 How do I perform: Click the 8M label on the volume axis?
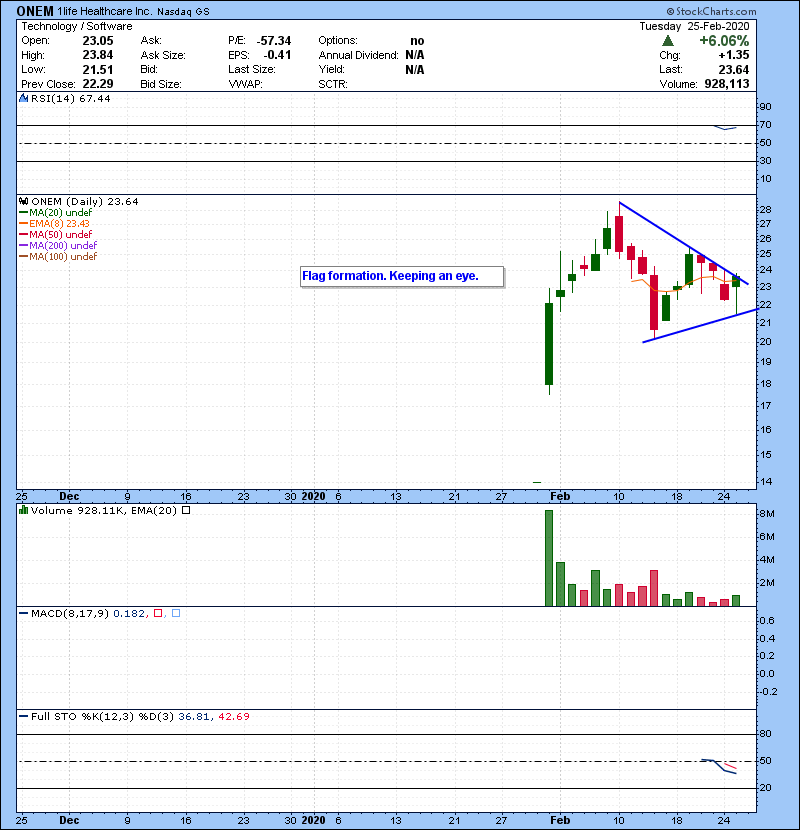[767, 513]
